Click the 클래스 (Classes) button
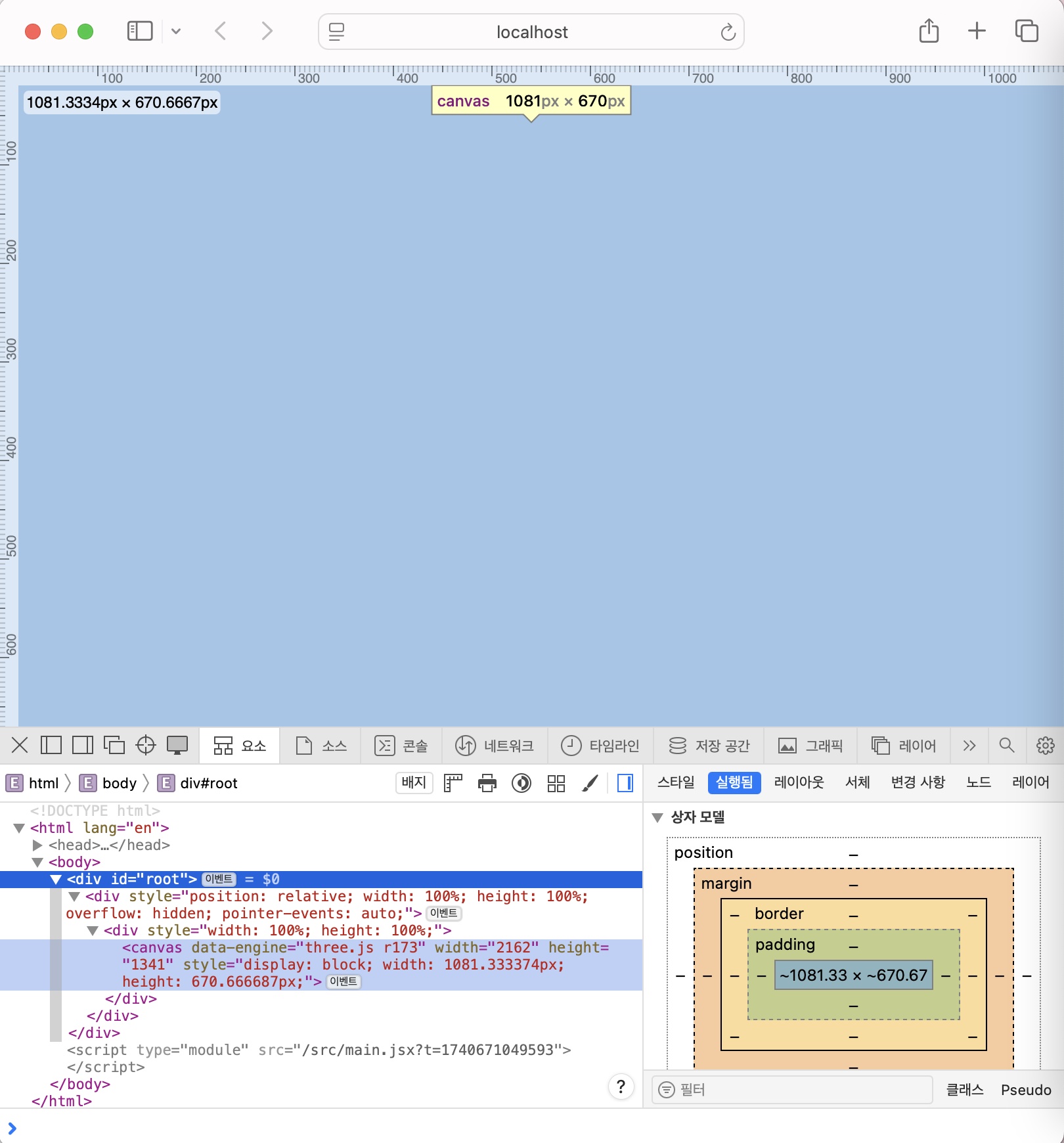This screenshot has width=1064, height=1143. coord(965,1090)
